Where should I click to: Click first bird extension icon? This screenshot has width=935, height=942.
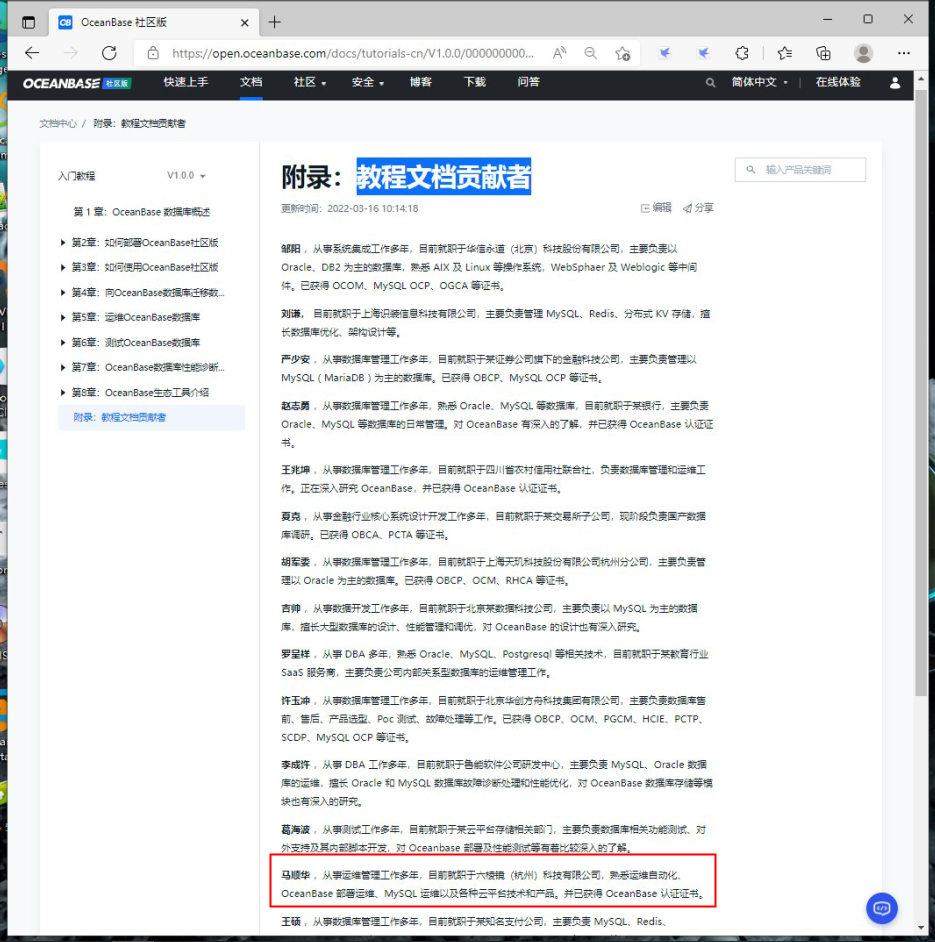click(665, 53)
